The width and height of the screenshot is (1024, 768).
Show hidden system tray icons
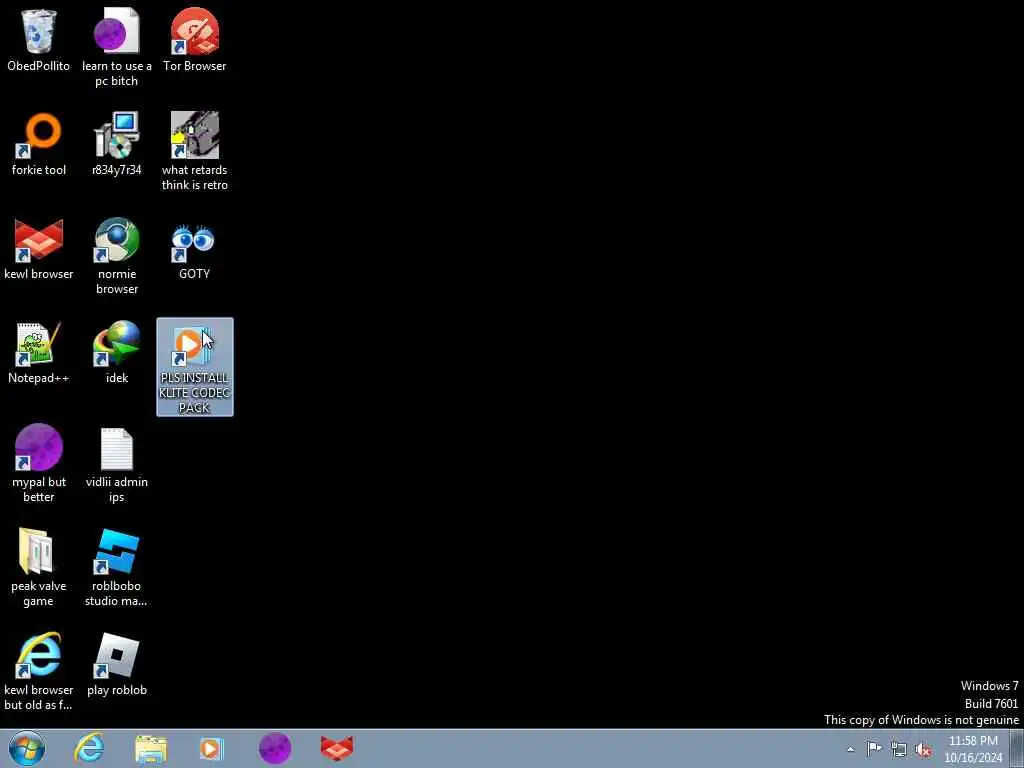(x=850, y=750)
